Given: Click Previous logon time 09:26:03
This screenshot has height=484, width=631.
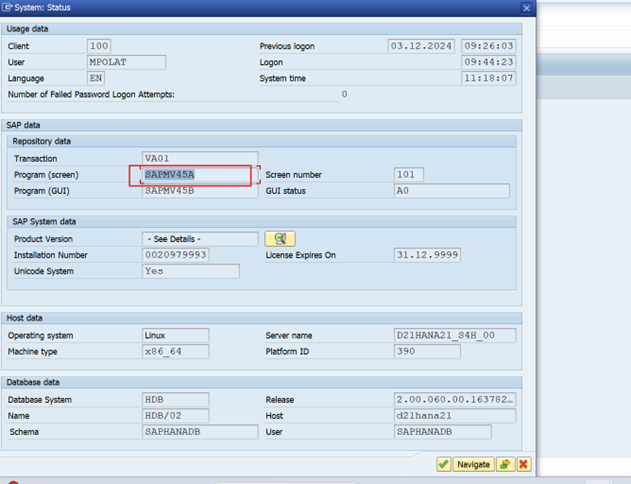Looking at the screenshot, I should (489, 46).
